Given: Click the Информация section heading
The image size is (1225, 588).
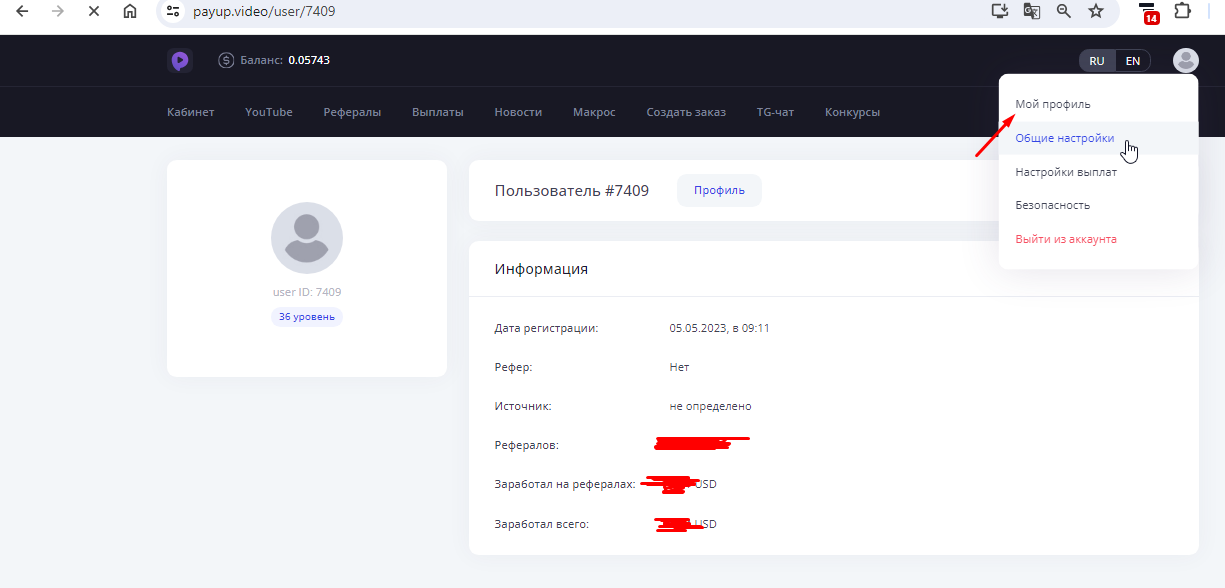Looking at the screenshot, I should (x=541, y=269).
